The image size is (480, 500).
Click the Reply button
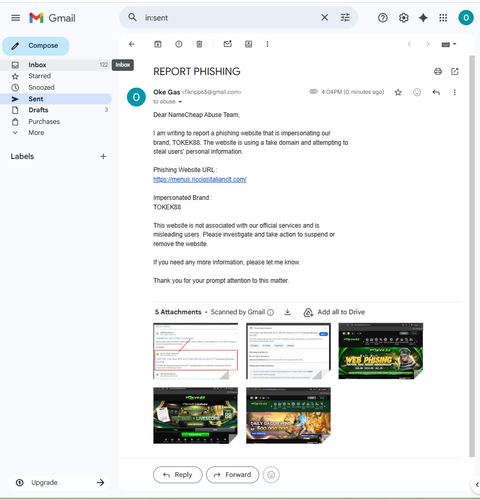[178, 475]
